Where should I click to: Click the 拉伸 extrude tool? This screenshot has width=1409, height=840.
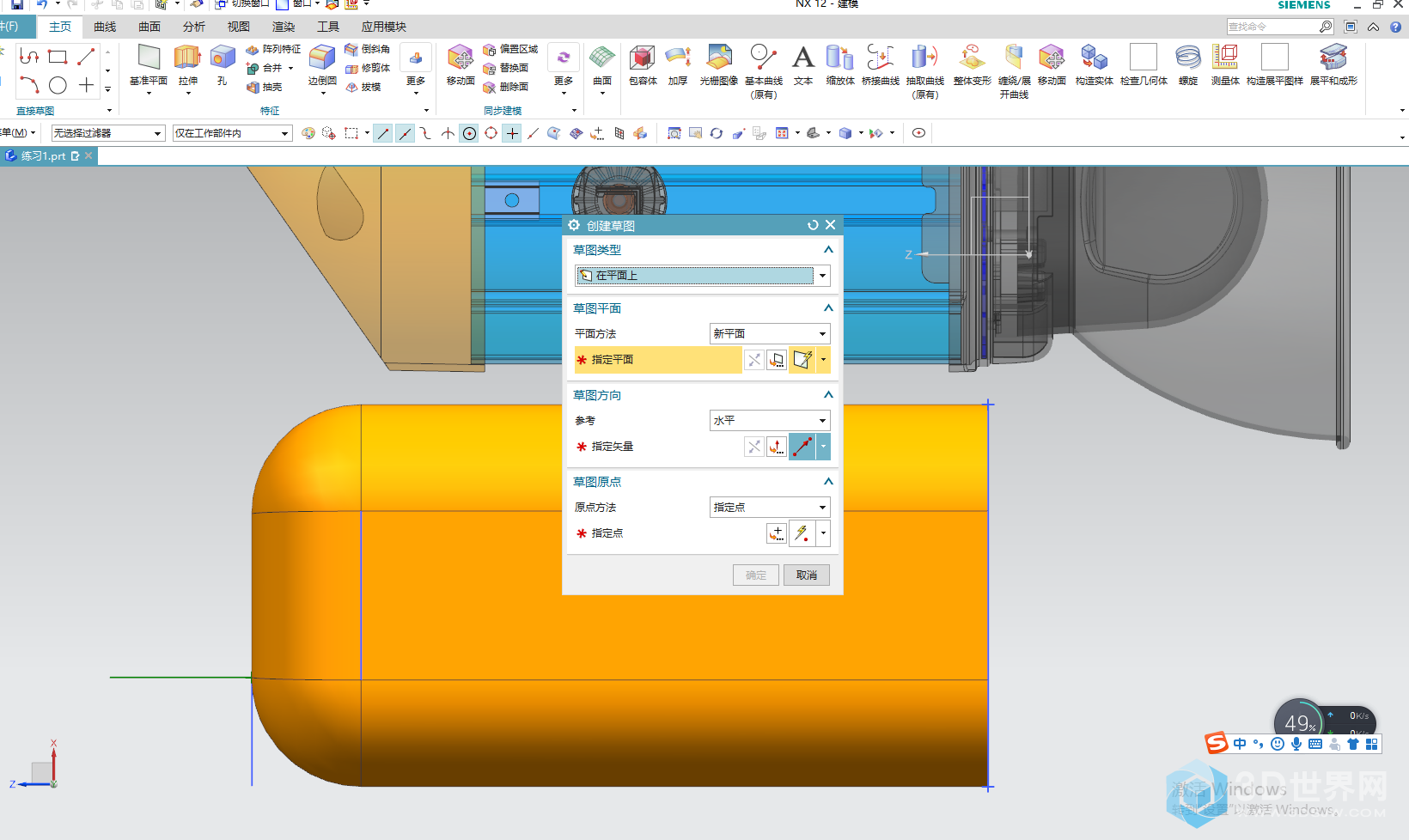[x=187, y=64]
